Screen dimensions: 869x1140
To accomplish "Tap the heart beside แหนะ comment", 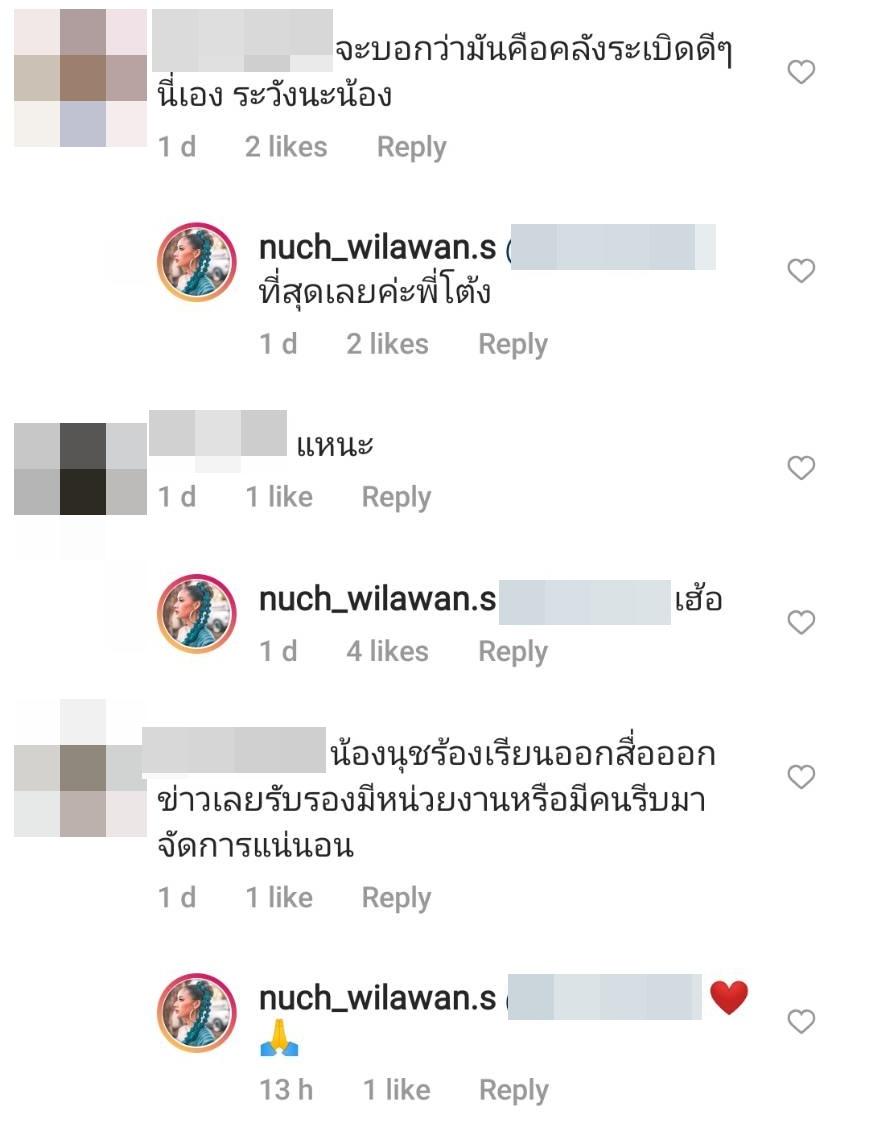I will coord(801,467).
